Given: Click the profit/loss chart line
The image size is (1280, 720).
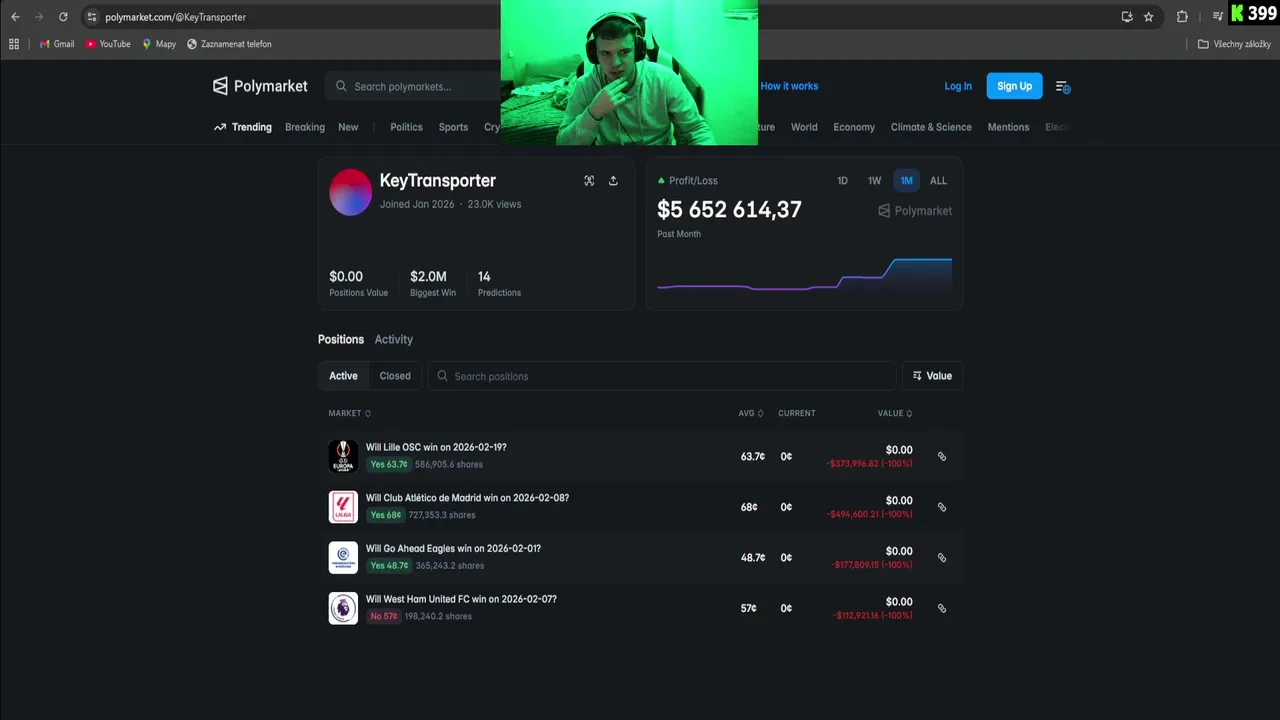Looking at the screenshot, I should (804, 275).
